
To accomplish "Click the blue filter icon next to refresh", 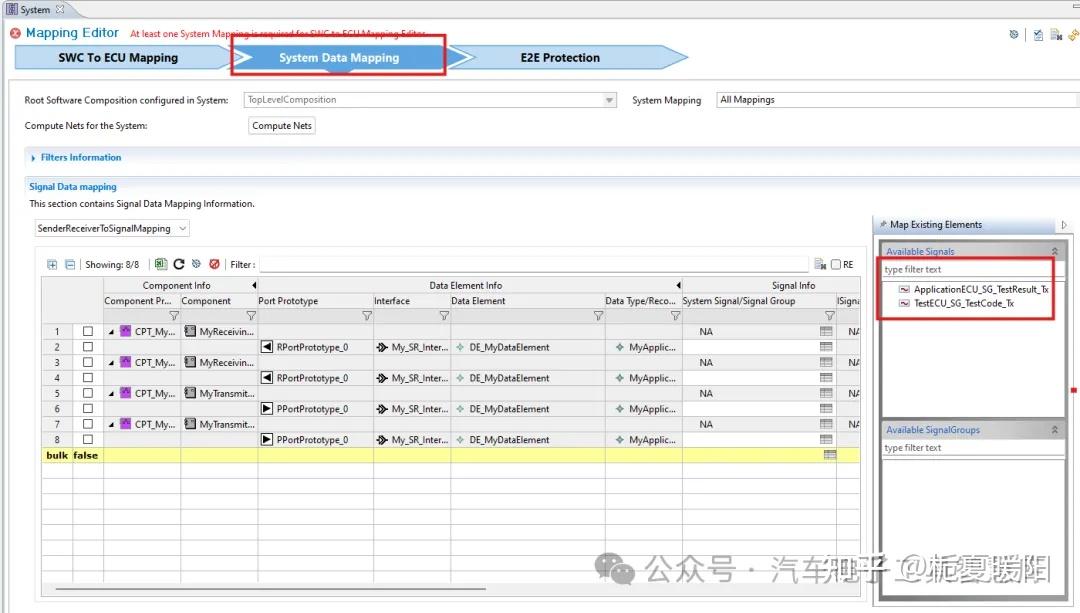I will [x=195, y=264].
